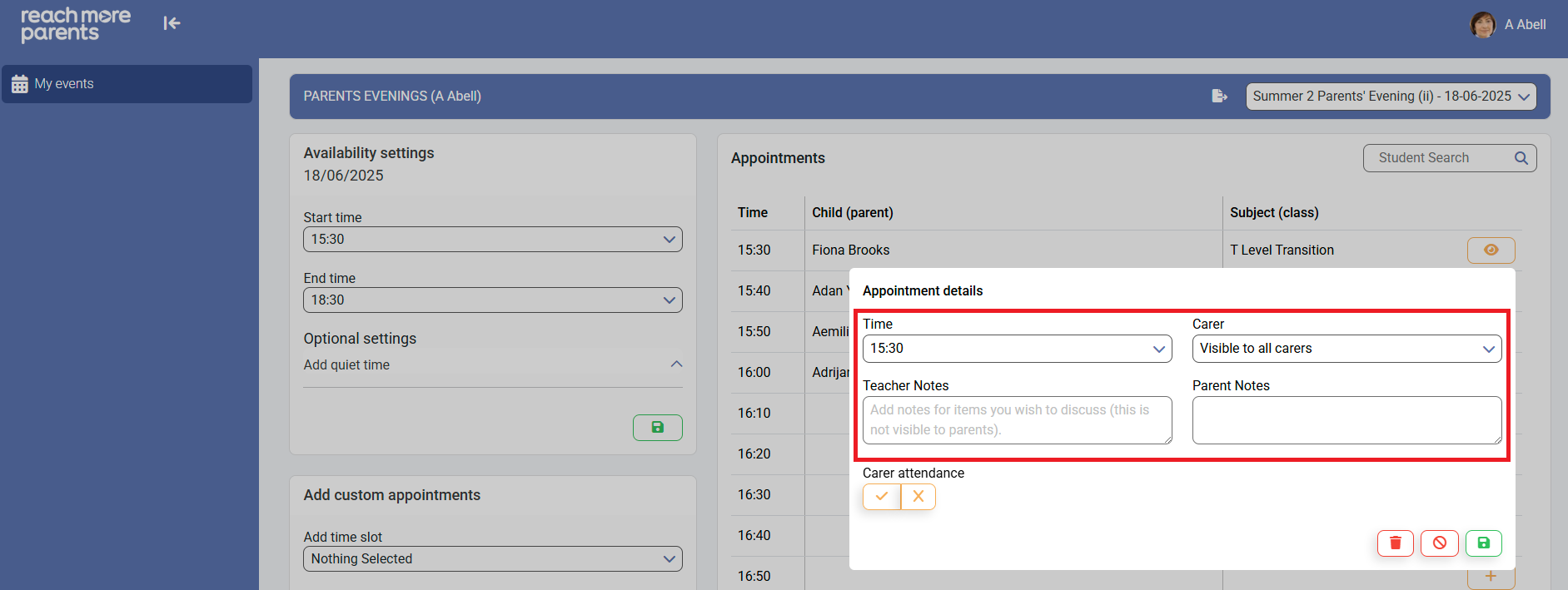
Task: Open My events in the sidebar
Action: [127, 84]
